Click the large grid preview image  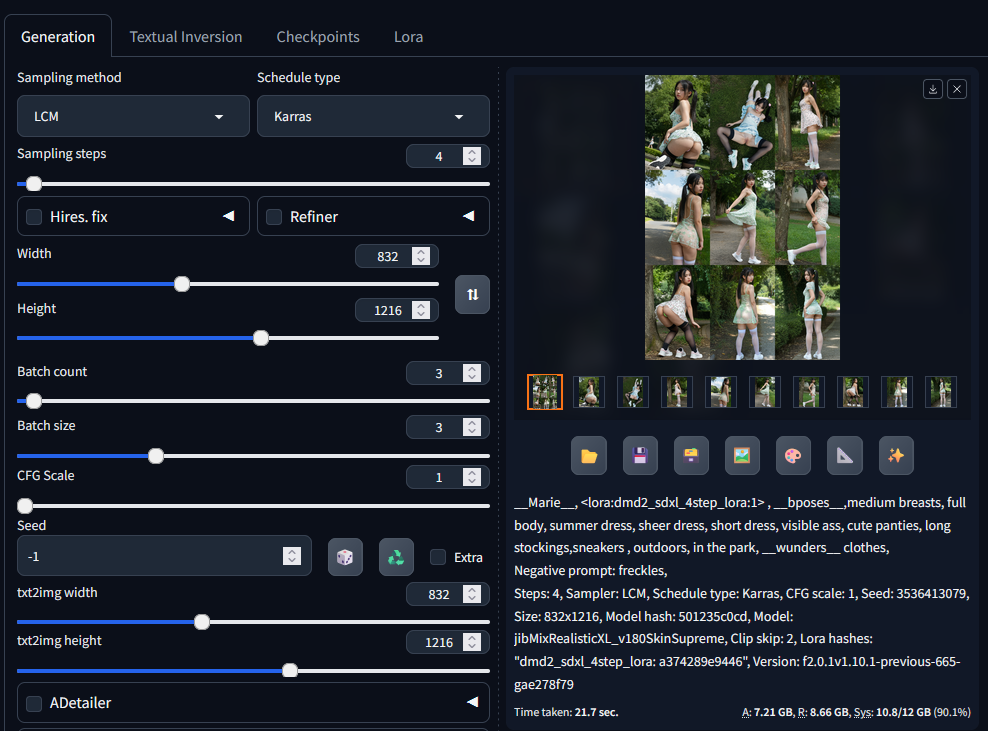click(742, 218)
